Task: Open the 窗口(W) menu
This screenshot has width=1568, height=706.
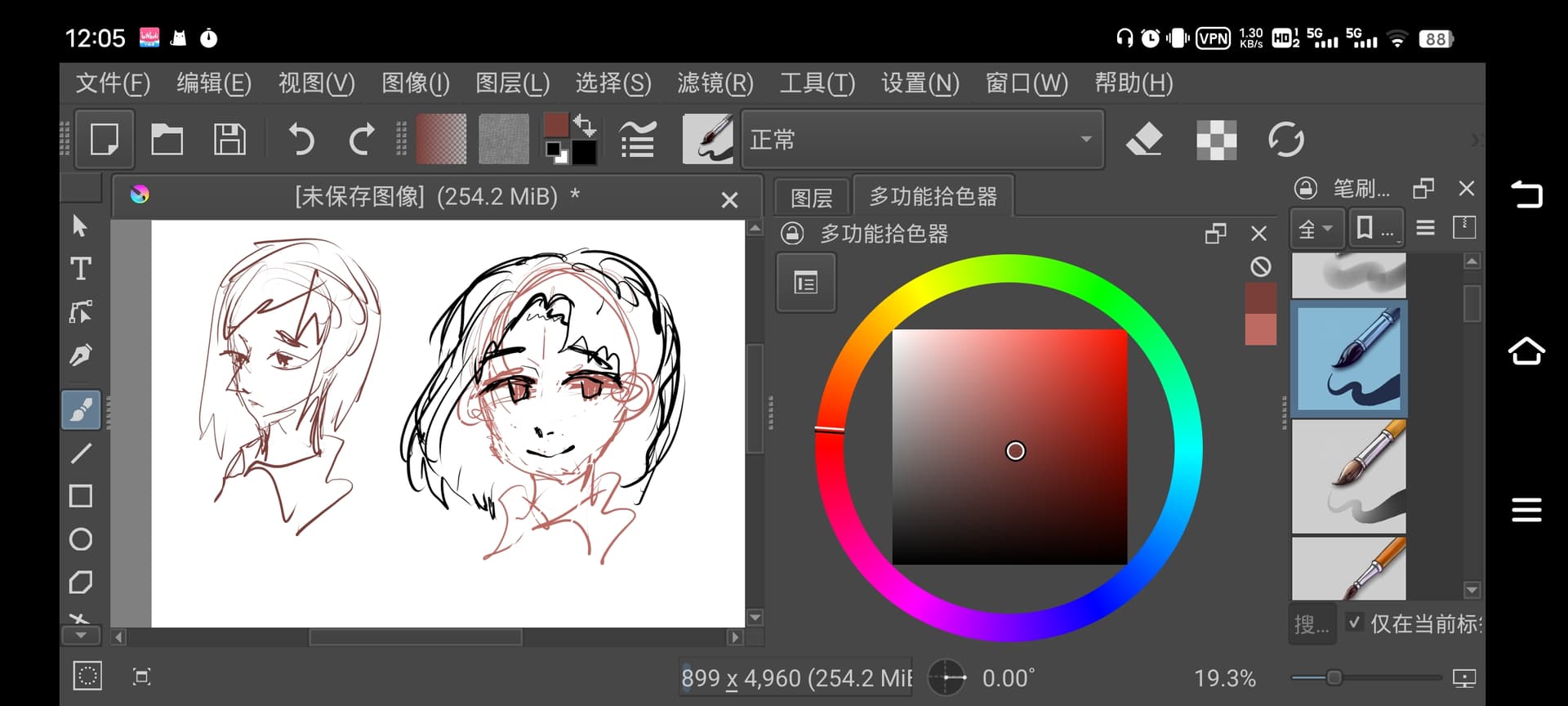Action: pos(1027,83)
